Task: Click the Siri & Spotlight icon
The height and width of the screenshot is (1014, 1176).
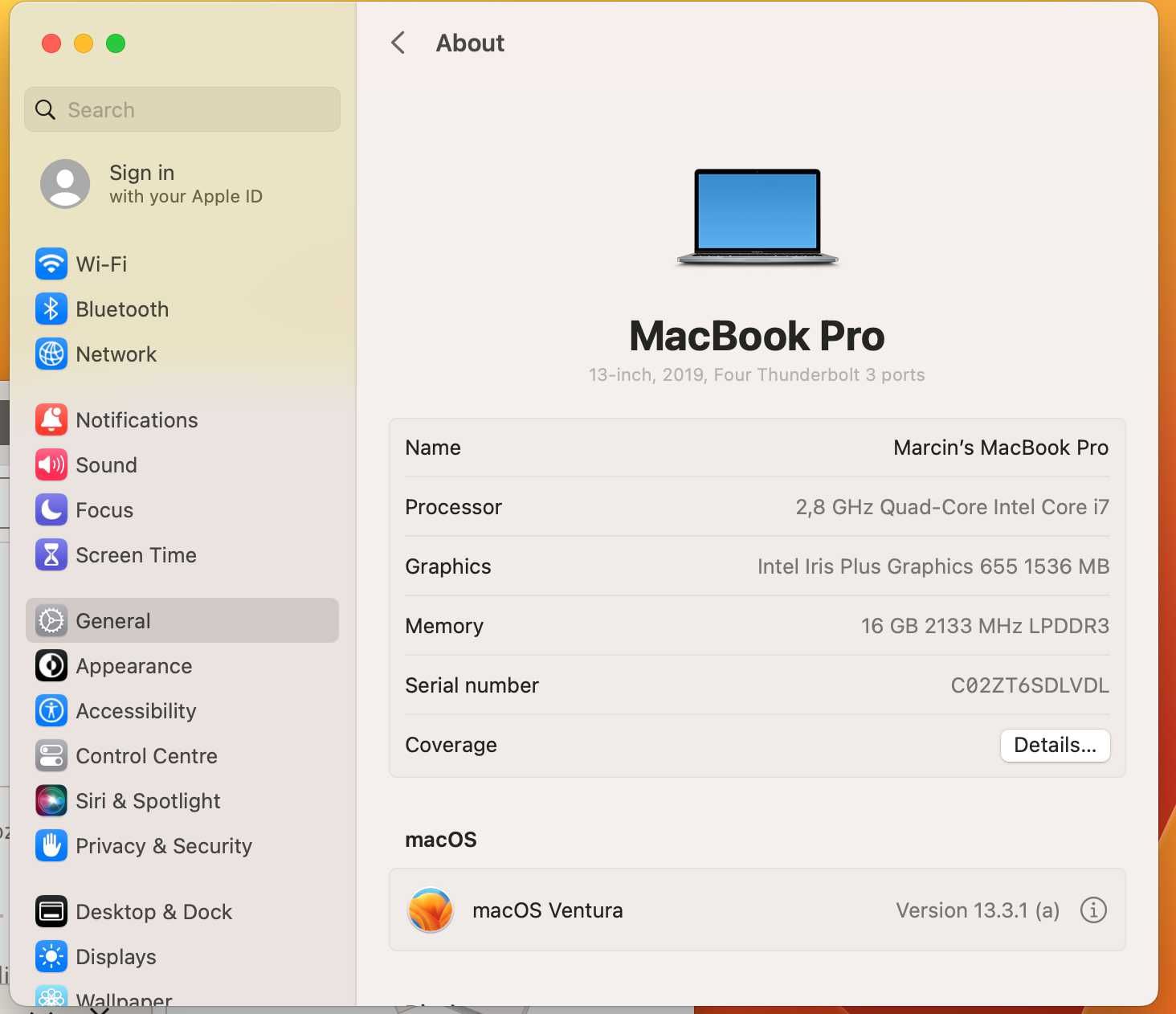Action: (x=51, y=800)
